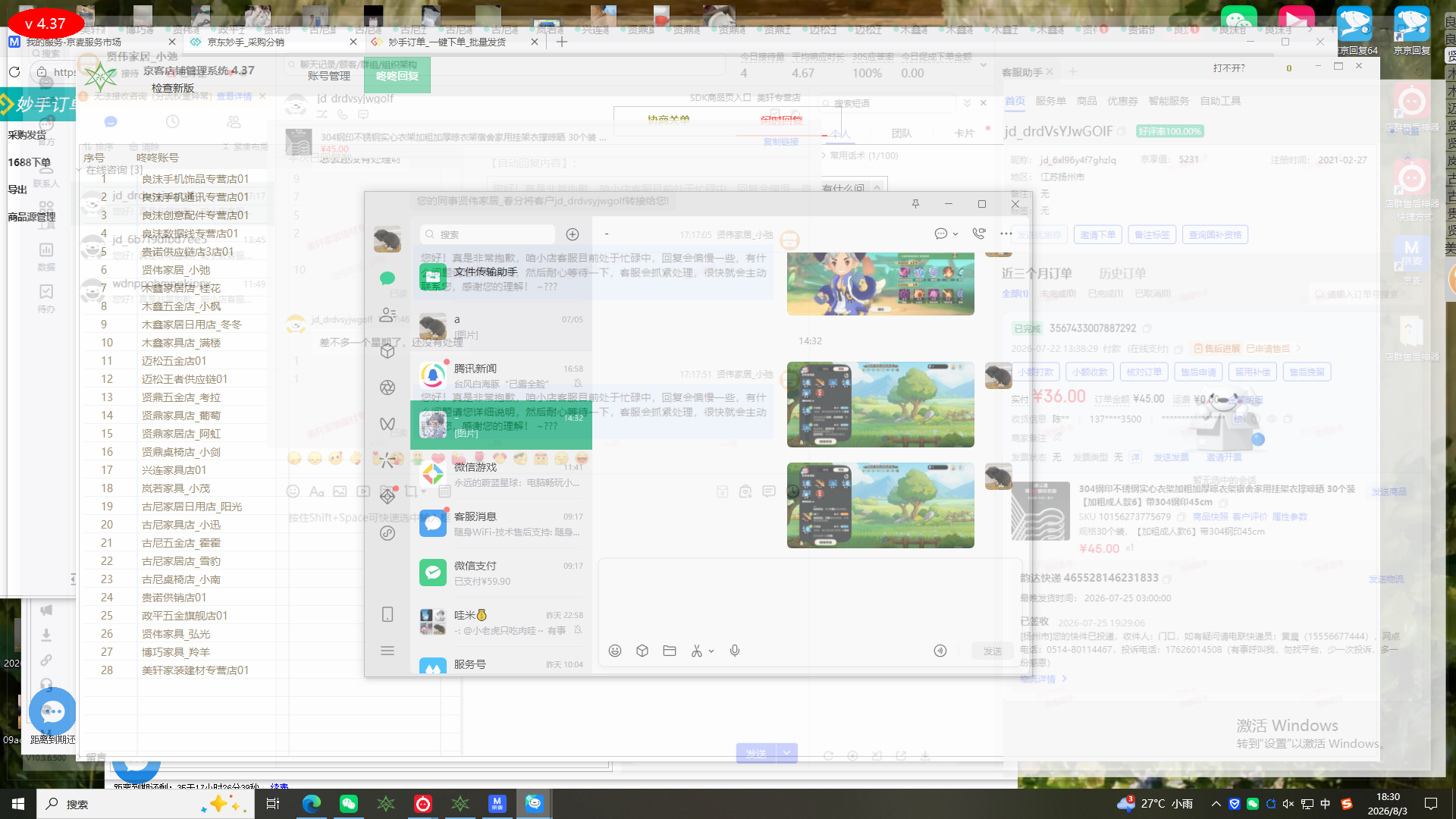
Task: Click the Windows Start button
Action: 18,804
